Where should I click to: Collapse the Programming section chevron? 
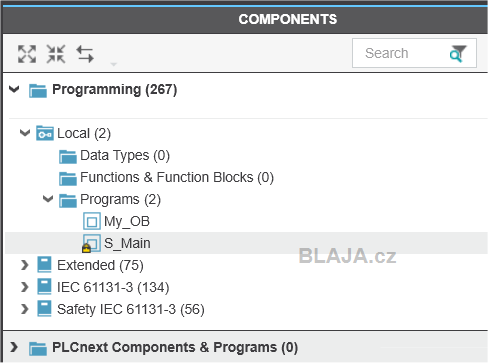click(x=14, y=89)
